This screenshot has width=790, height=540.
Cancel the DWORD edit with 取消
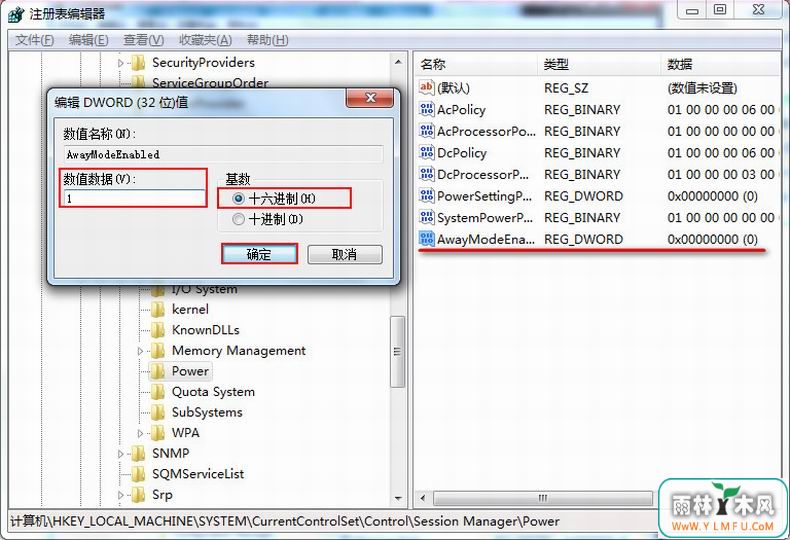[345, 254]
